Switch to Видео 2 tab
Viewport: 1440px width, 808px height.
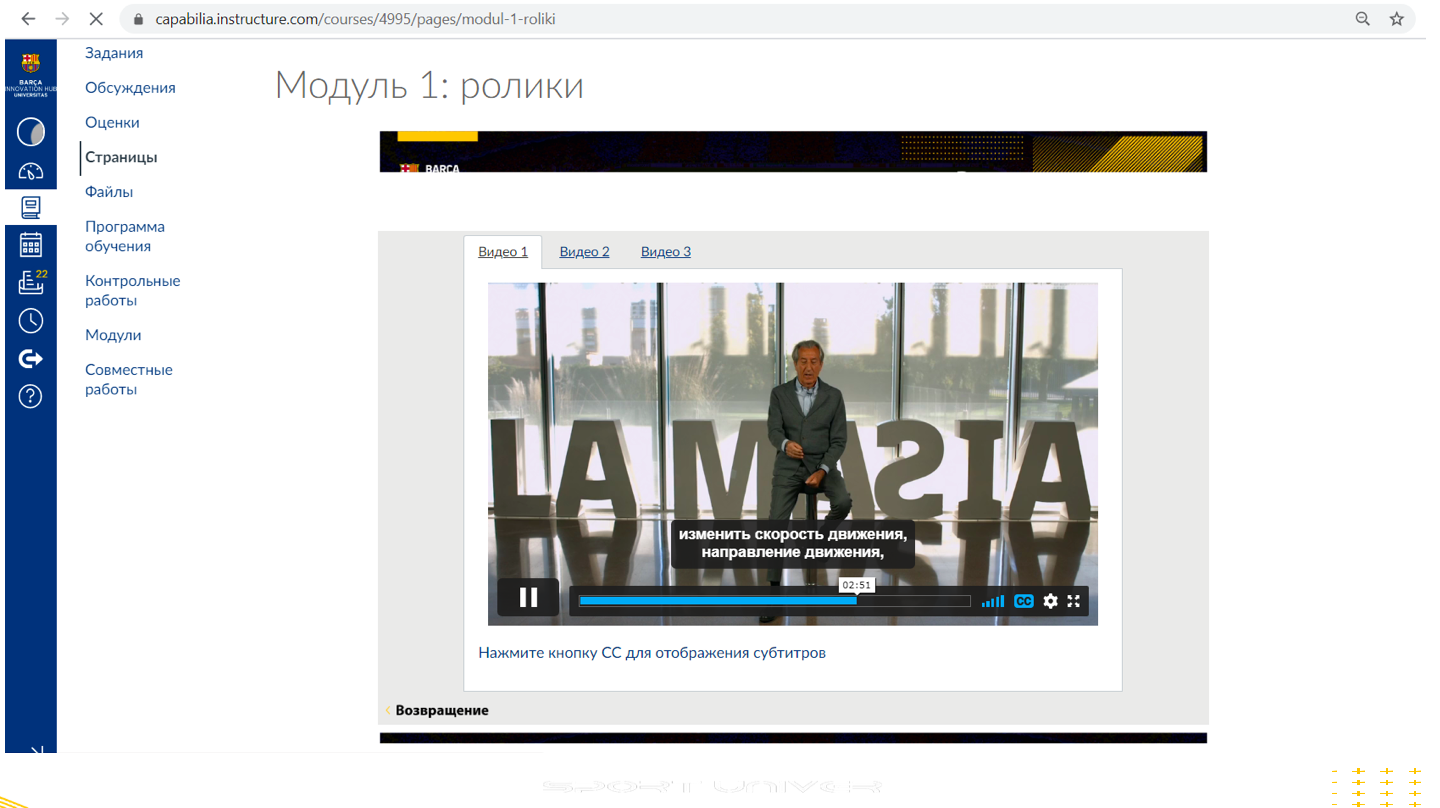point(584,252)
